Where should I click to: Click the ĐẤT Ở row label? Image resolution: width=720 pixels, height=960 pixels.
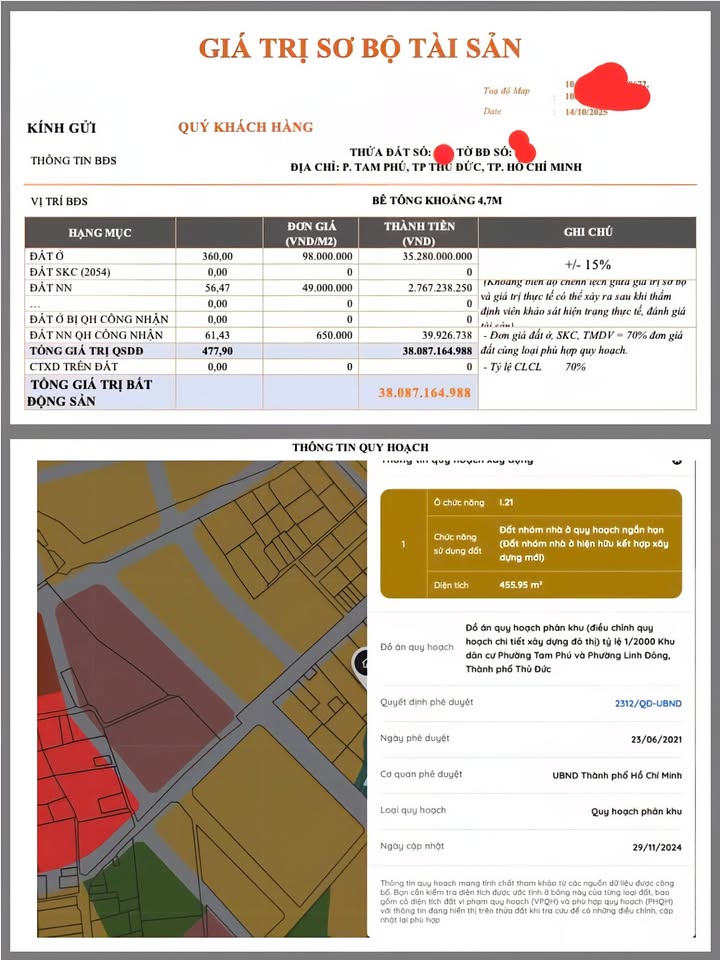tap(48, 257)
